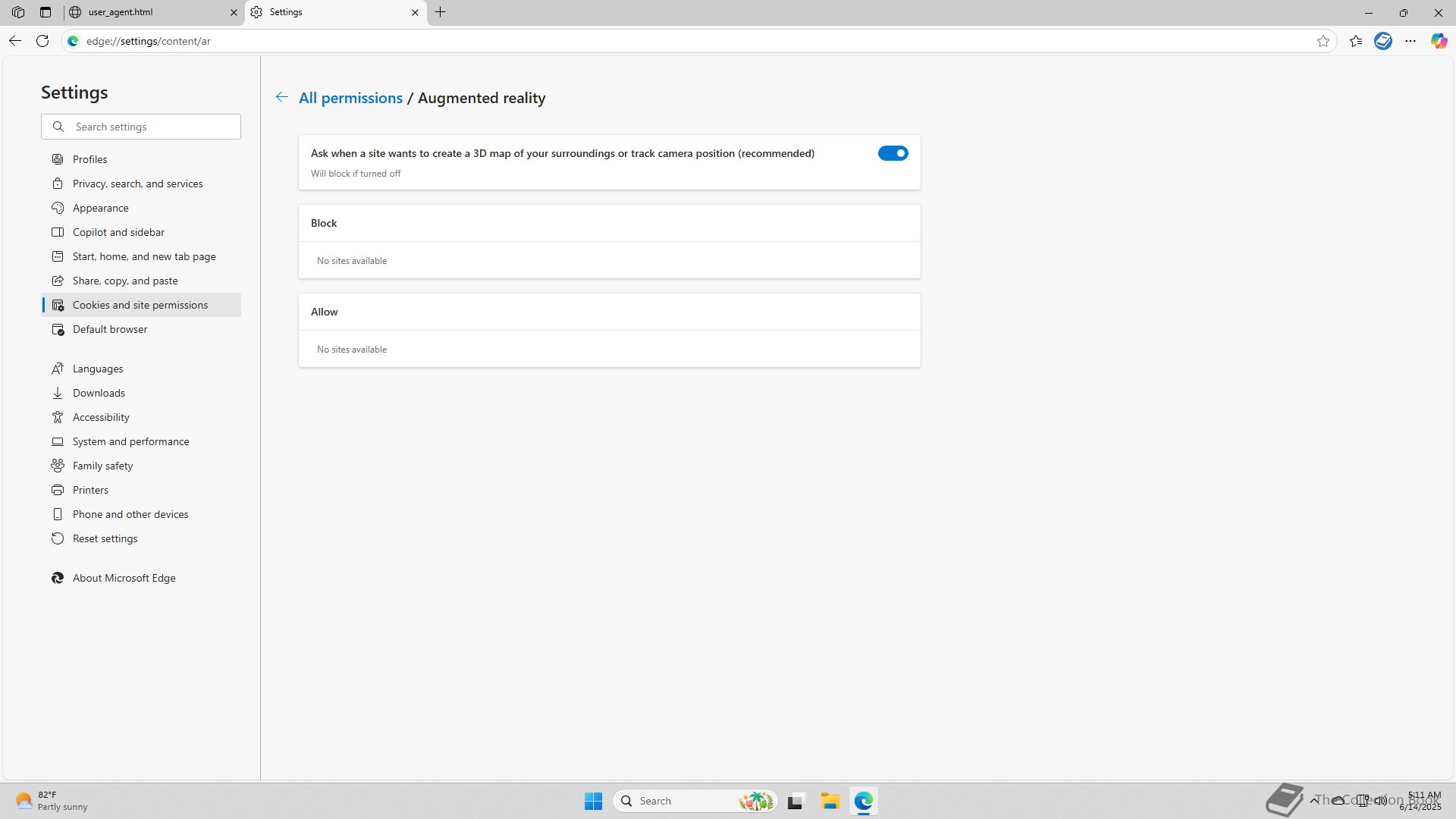Open the Workspaces icon in title bar
This screenshot has width=1456, height=819.
click(18, 12)
